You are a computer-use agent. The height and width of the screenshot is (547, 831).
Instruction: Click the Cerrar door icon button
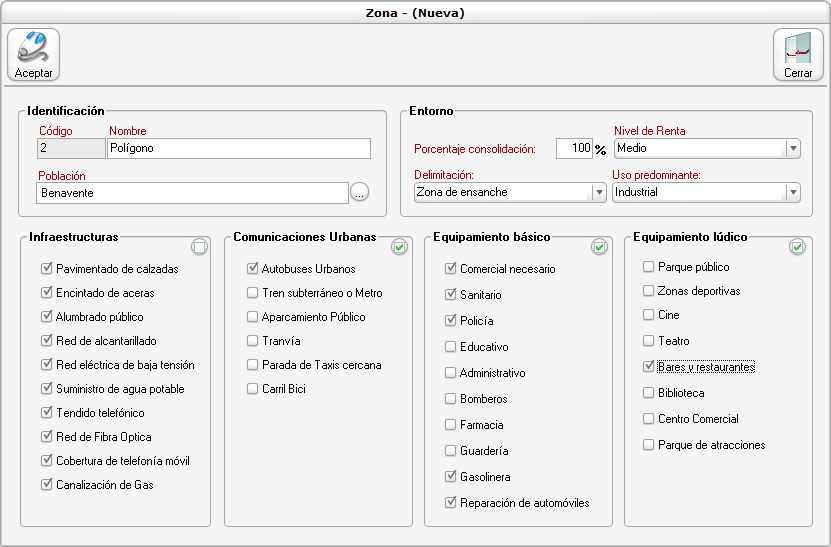[797, 54]
